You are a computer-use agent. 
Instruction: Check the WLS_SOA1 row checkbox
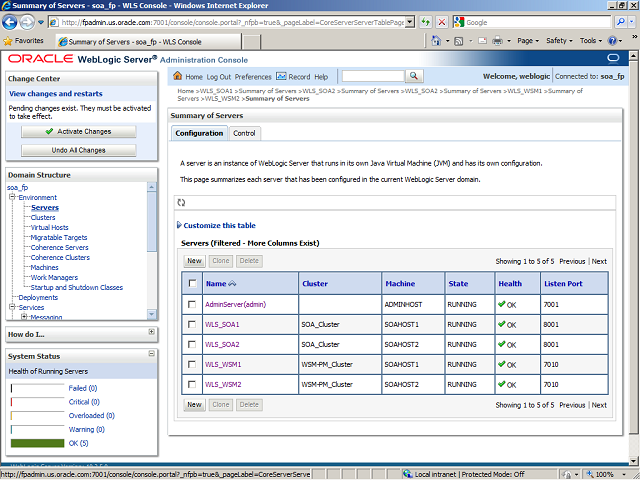(191, 325)
